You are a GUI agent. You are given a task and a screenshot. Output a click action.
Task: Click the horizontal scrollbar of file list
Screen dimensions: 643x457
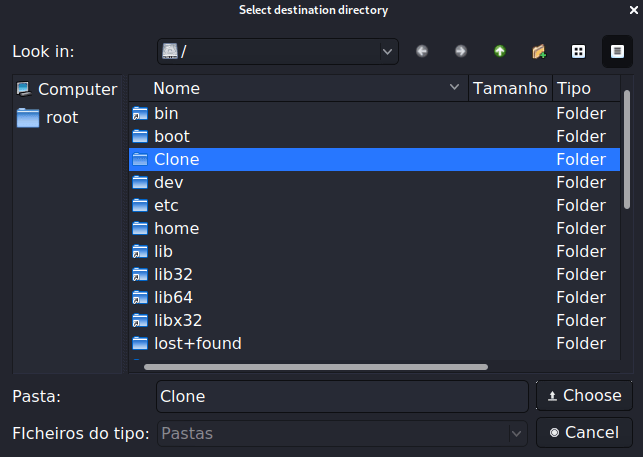(x=316, y=367)
